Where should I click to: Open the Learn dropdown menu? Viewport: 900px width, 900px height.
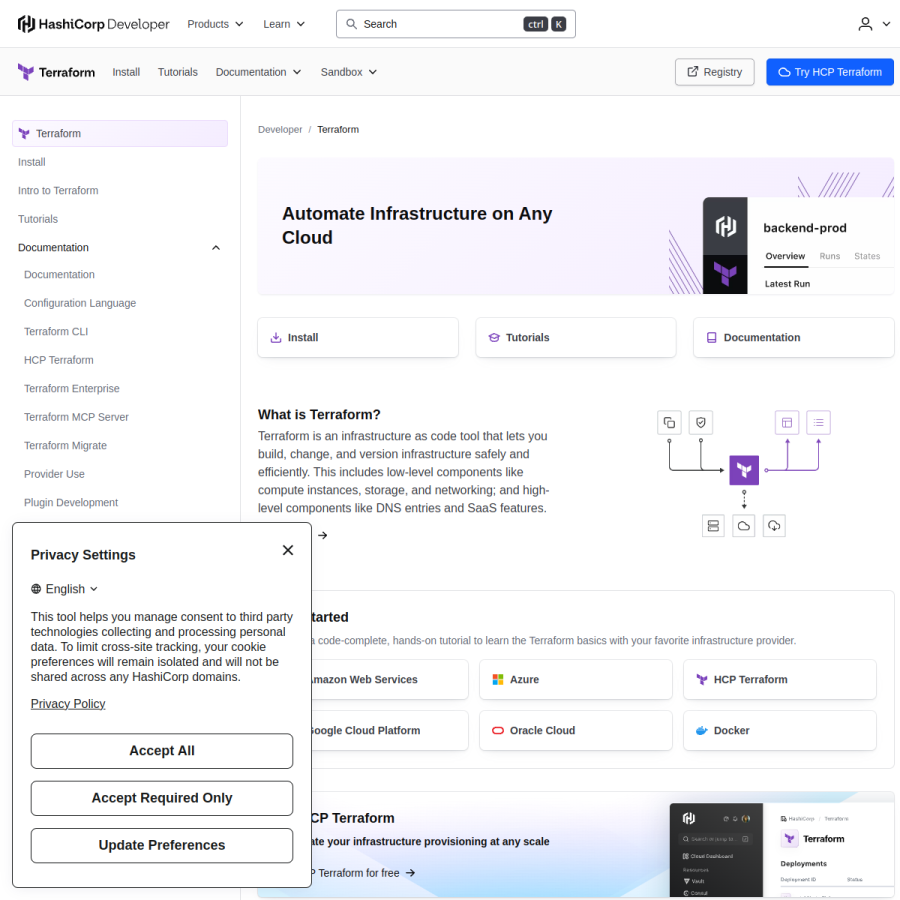(x=284, y=24)
